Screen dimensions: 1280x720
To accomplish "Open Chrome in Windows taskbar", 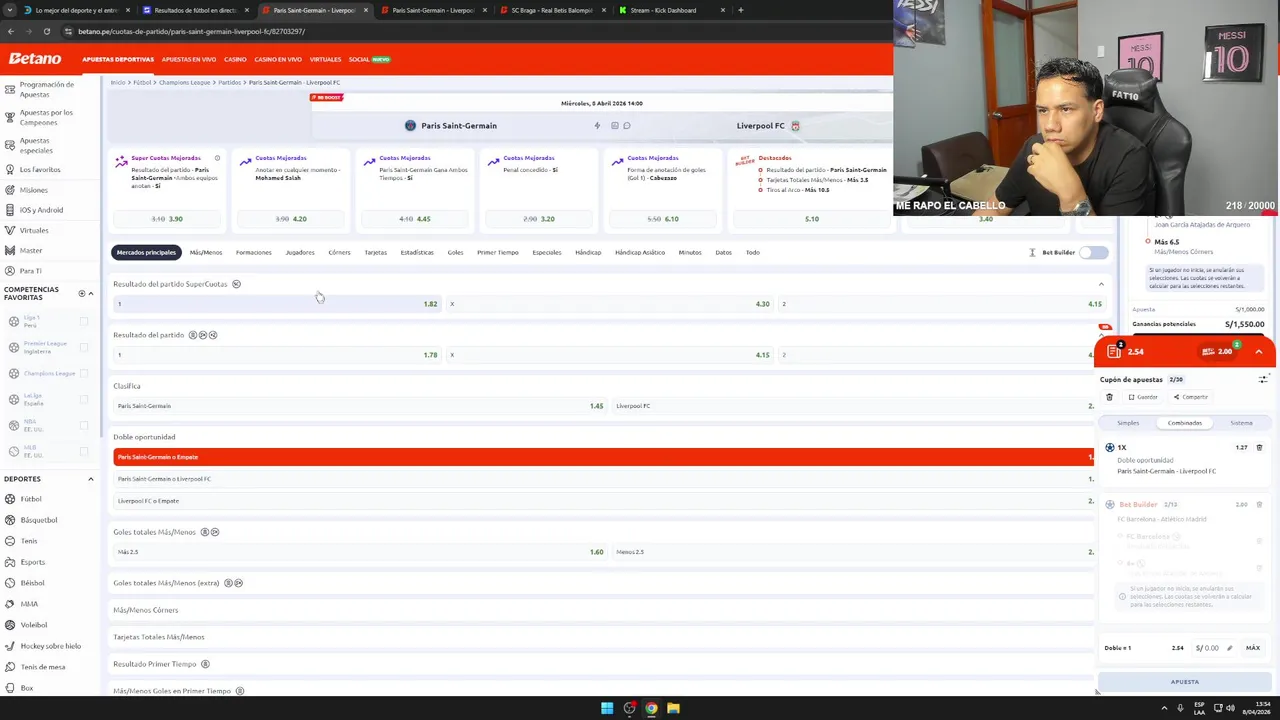I will point(651,708).
